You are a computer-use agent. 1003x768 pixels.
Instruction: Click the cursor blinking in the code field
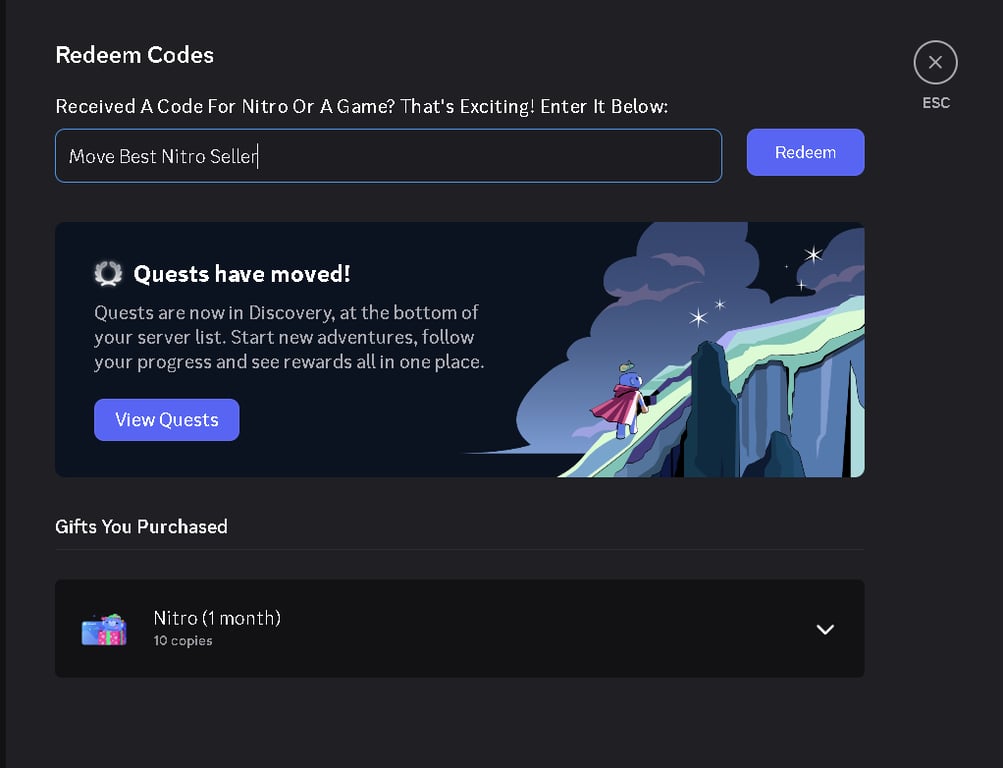click(261, 156)
